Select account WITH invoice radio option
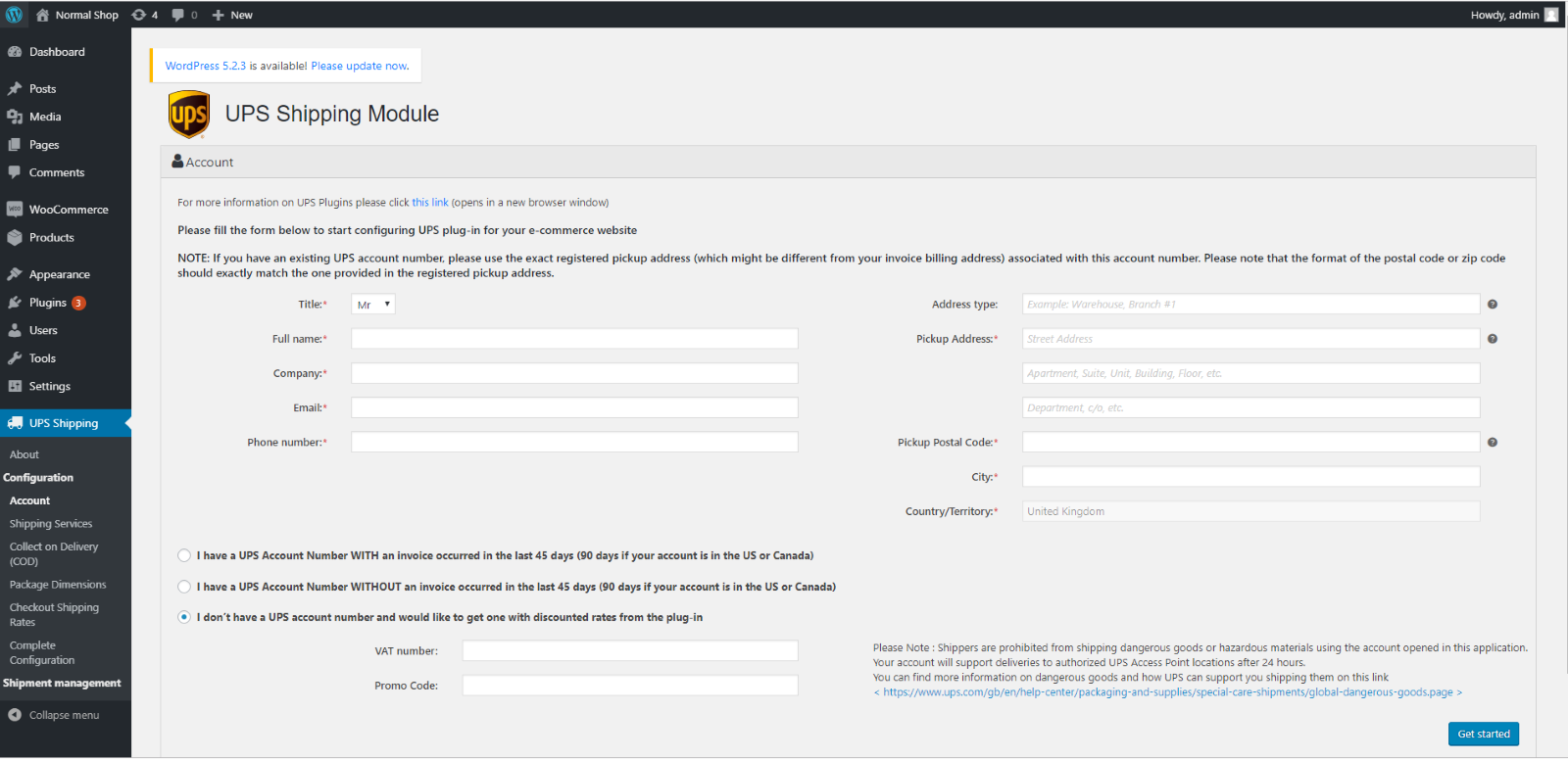This screenshot has height=760, width=1568. (184, 555)
